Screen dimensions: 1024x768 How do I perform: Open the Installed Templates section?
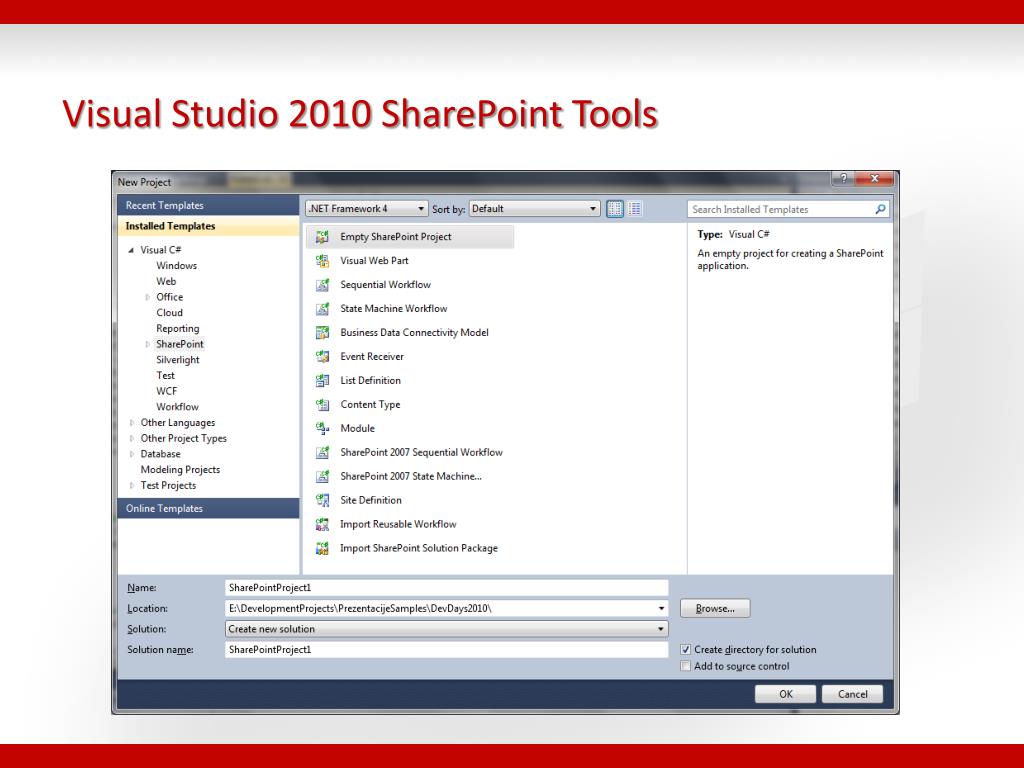pyautogui.click(x=208, y=226)
